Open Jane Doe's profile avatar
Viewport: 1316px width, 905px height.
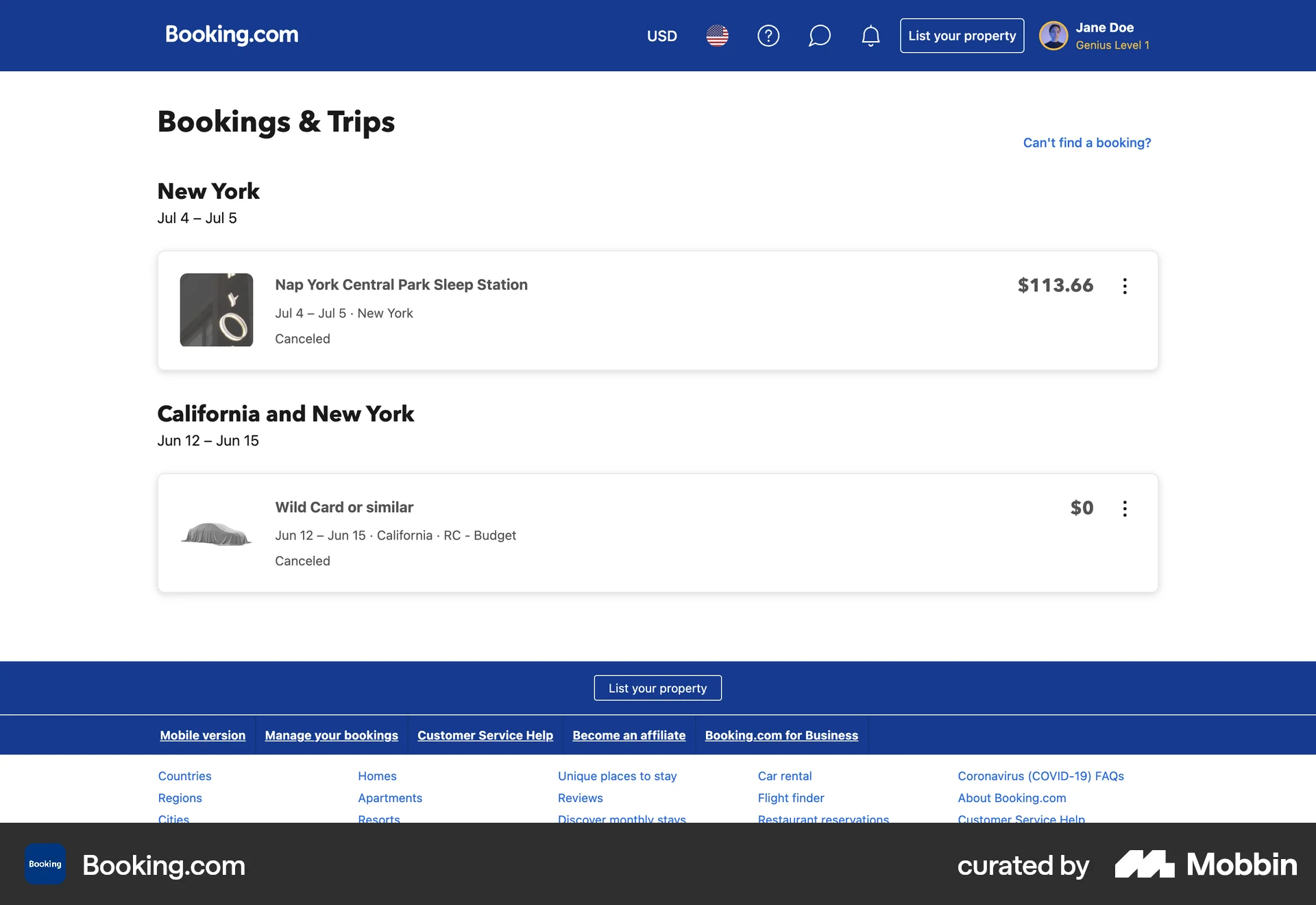1053,36
